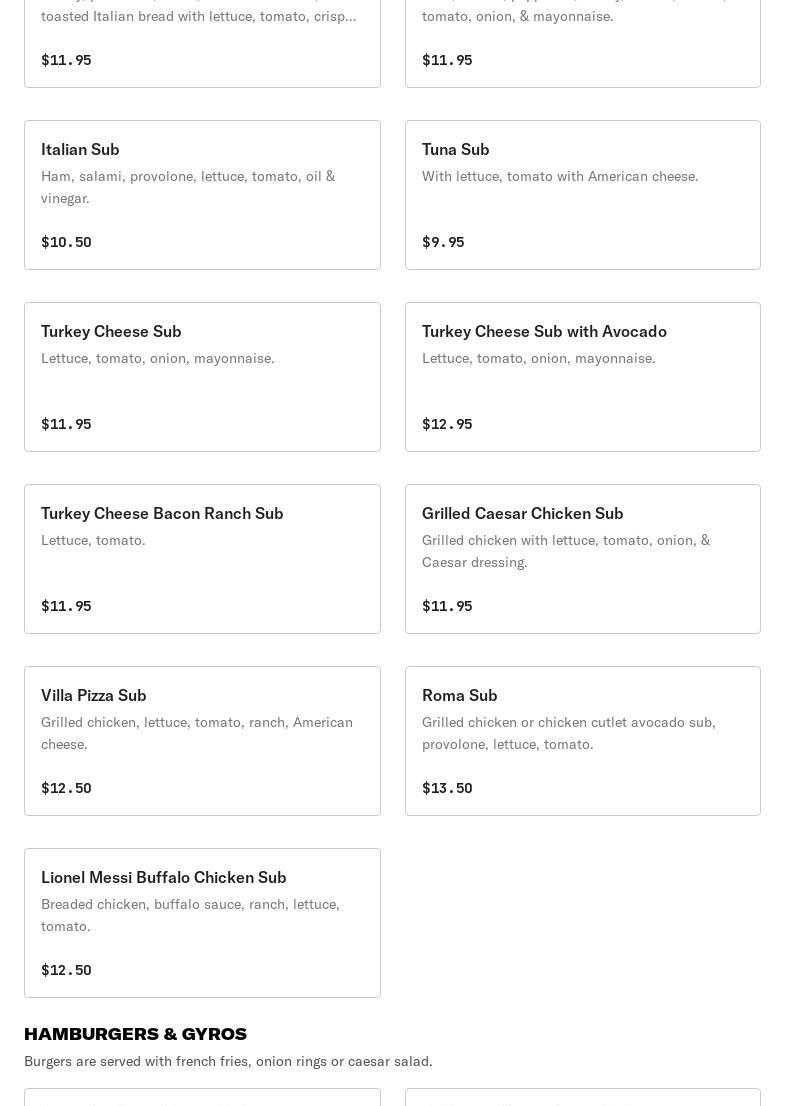Click the $9.95 price on Tuna Sub
785x1106 pixels.
(443, 242)
